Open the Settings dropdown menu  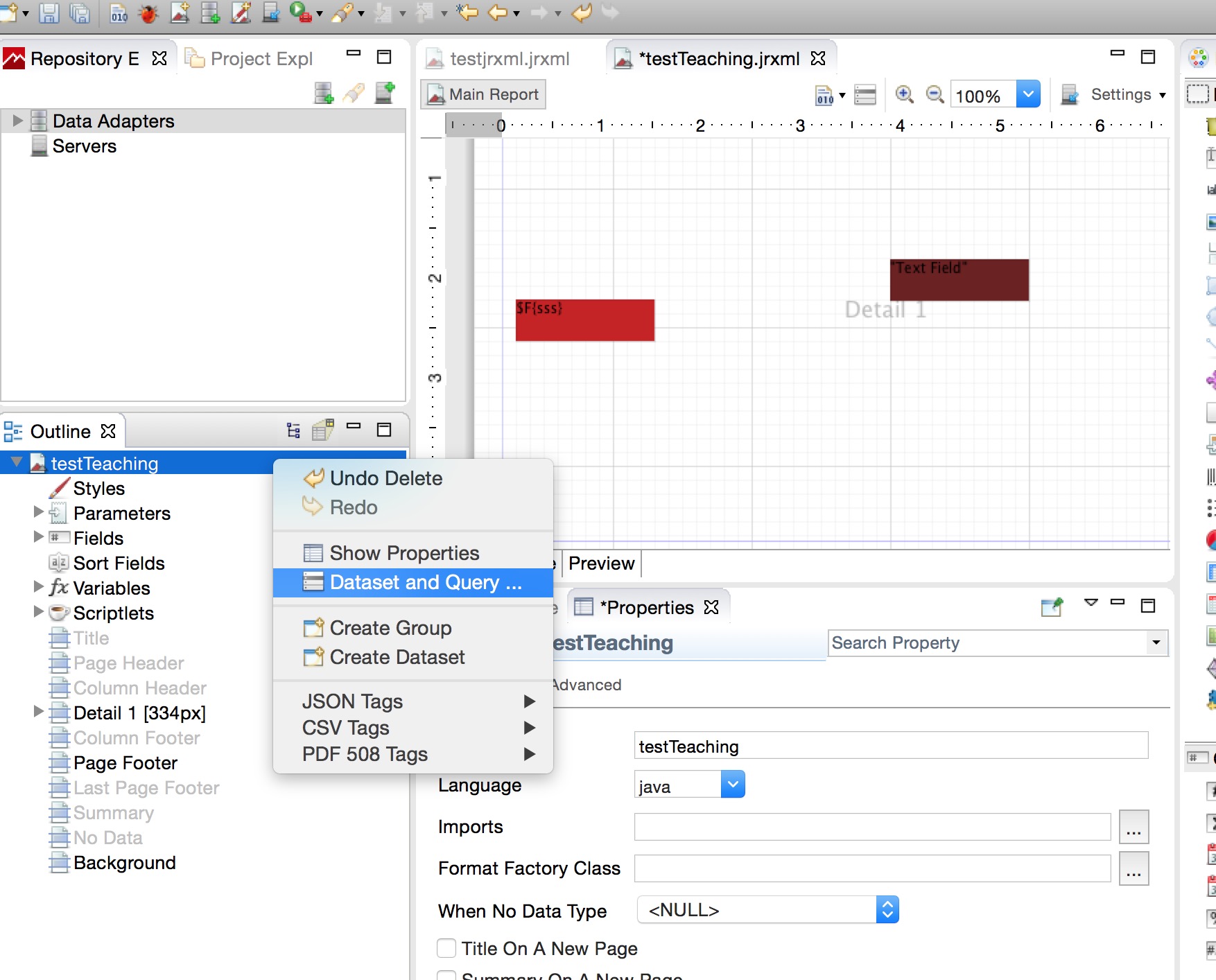(x=1163, y=95)
